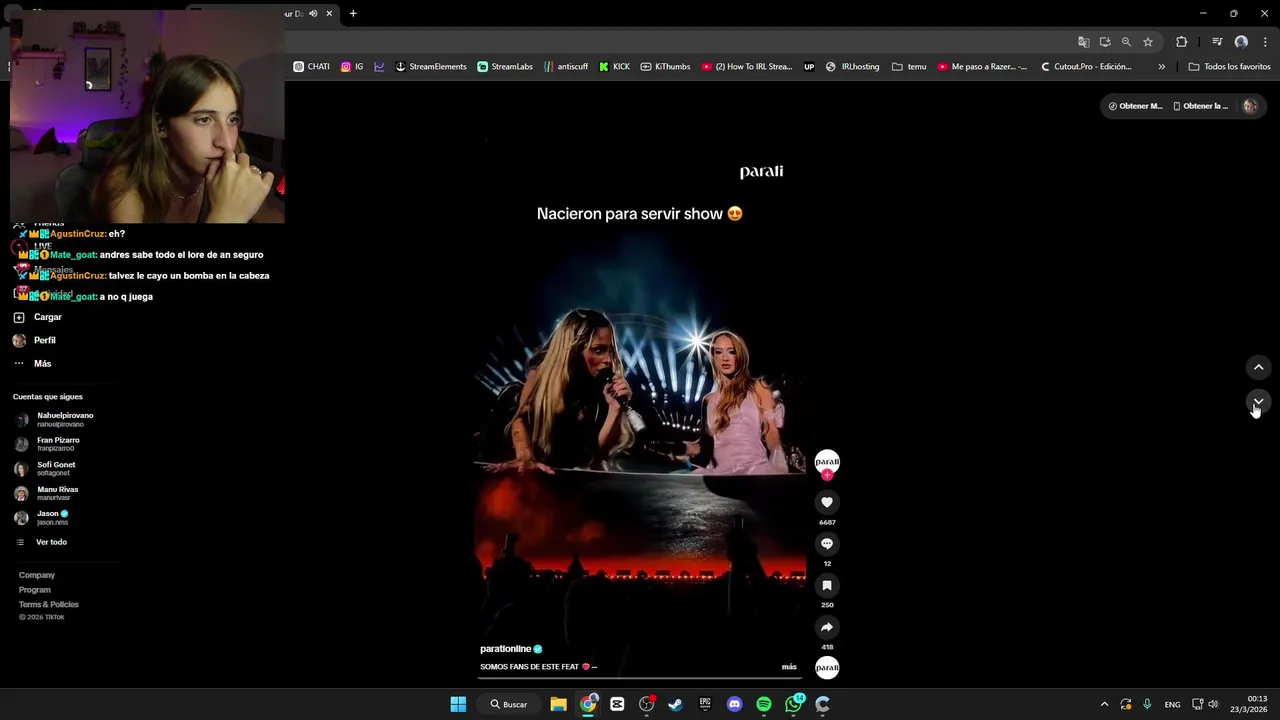Screen dimensions: 1280x720
Task: Expand the temu bookmarks folder
Action: [x=909, y=67]
